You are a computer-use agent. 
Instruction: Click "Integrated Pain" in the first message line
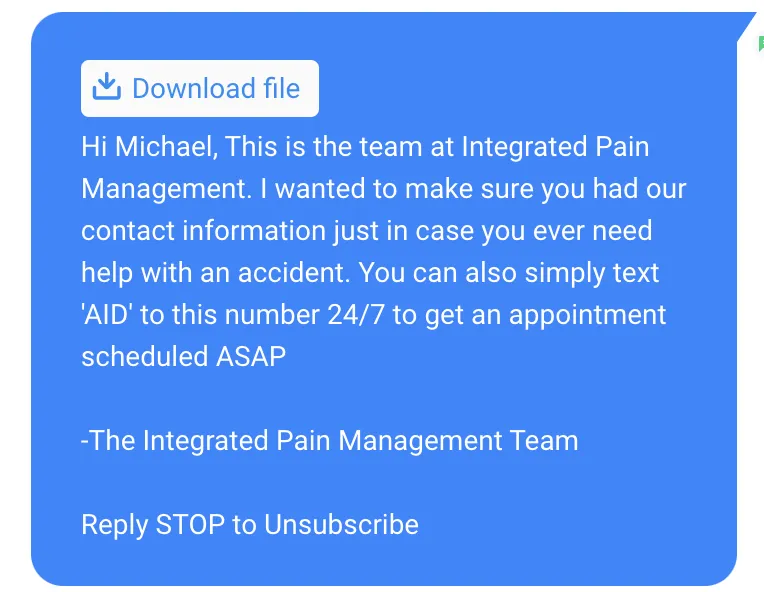pos(555,147)
